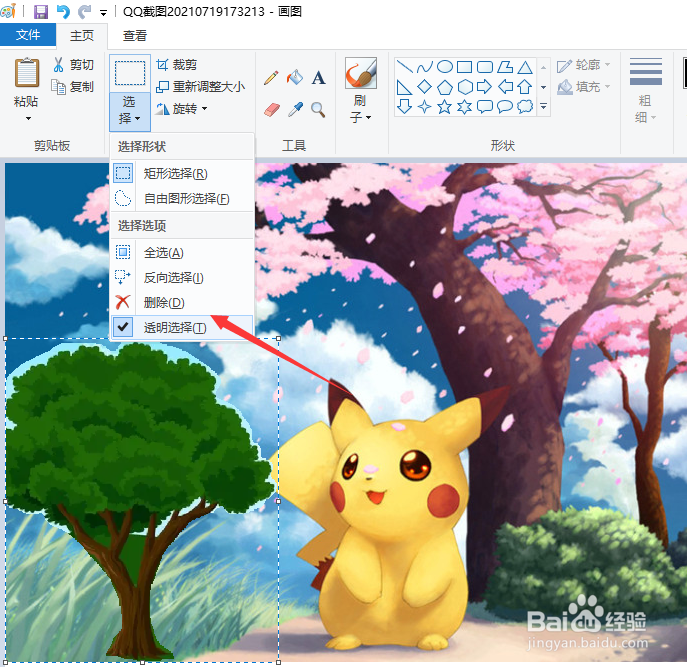Expand the full shapes gallery

pyautogui.click(x=543, y=106)
